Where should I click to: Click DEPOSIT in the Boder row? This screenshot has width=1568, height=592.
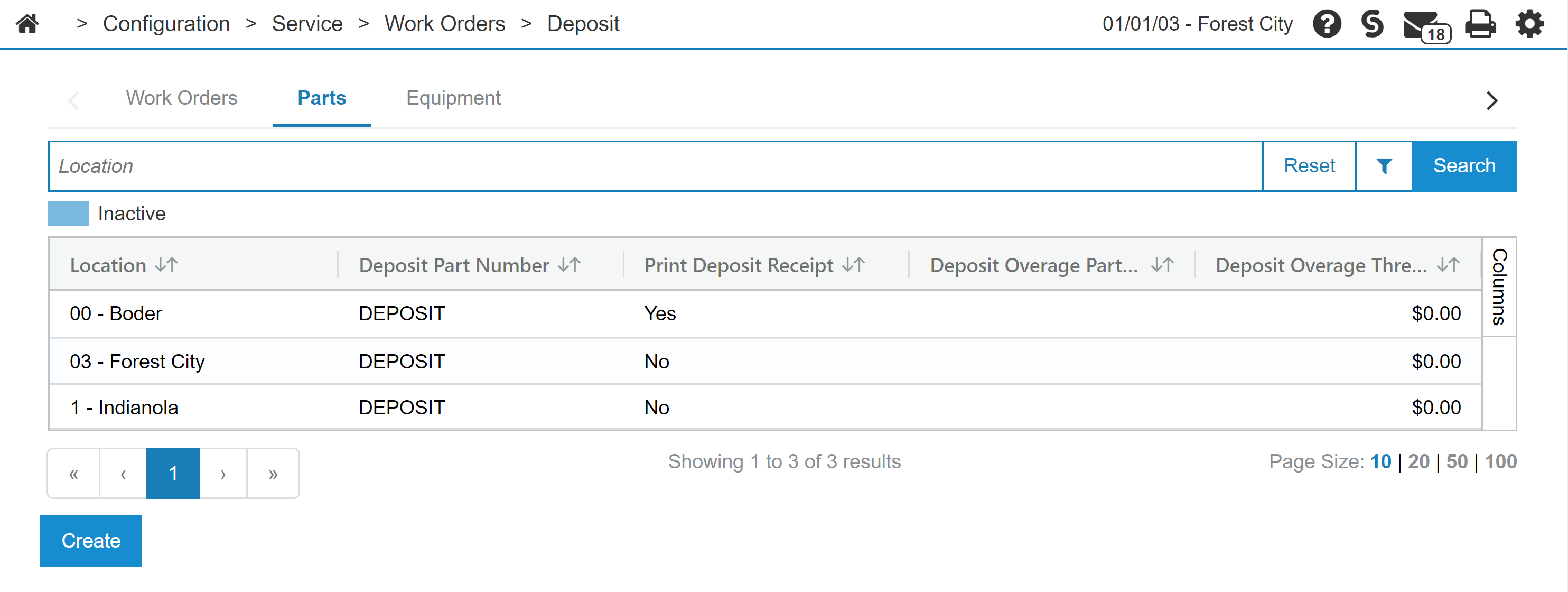[402, 313]
